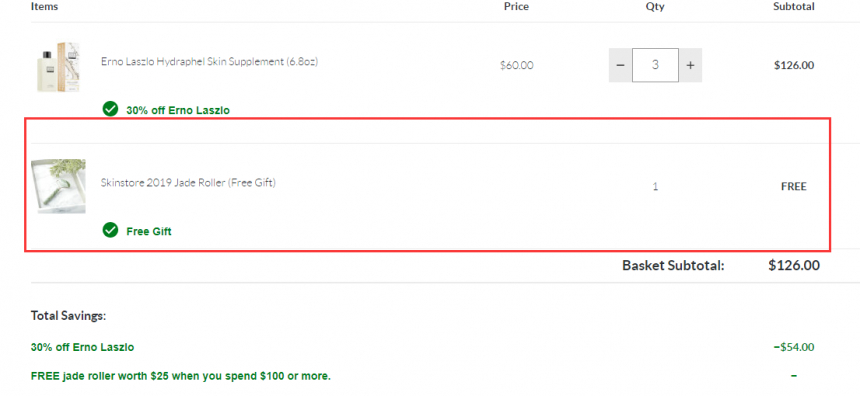The height and width of the screenshot is (396, 860).
Task: Open Skinstore 2019 Jade Roller product link
Action: coord(188,183)
